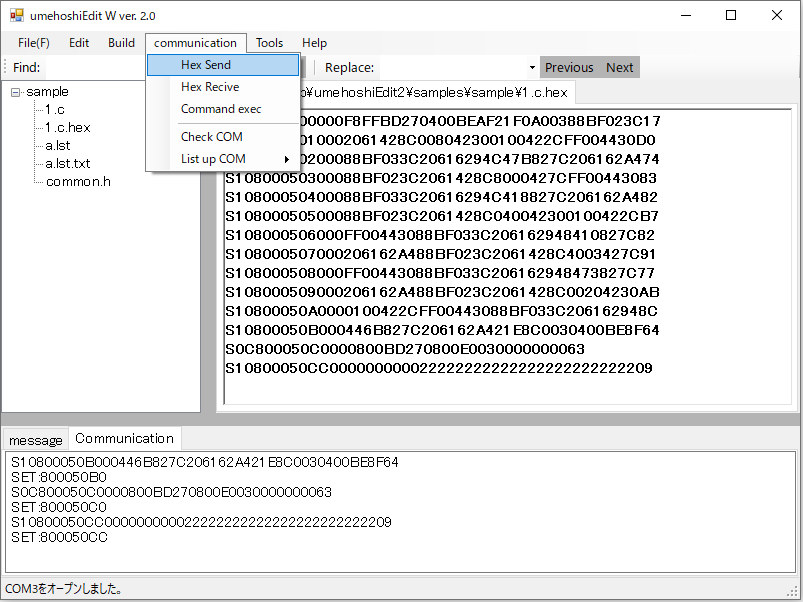The image size is (803, 602).
Task: Open the Edit menu
Action: click(x=79, y=43)
